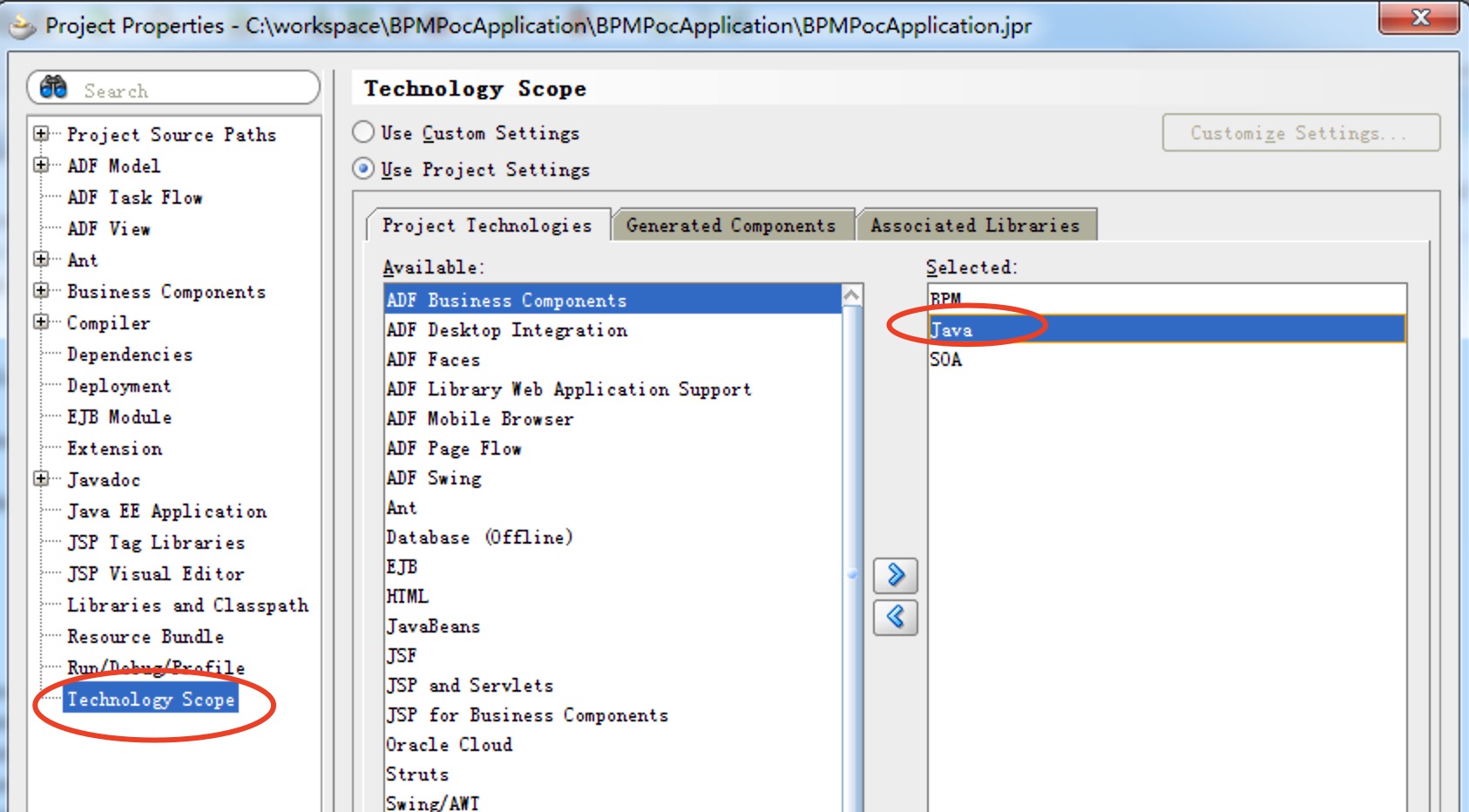Select Java in the Selected list
This screenshot has height=812, width=1469.
coord(1167,329)
